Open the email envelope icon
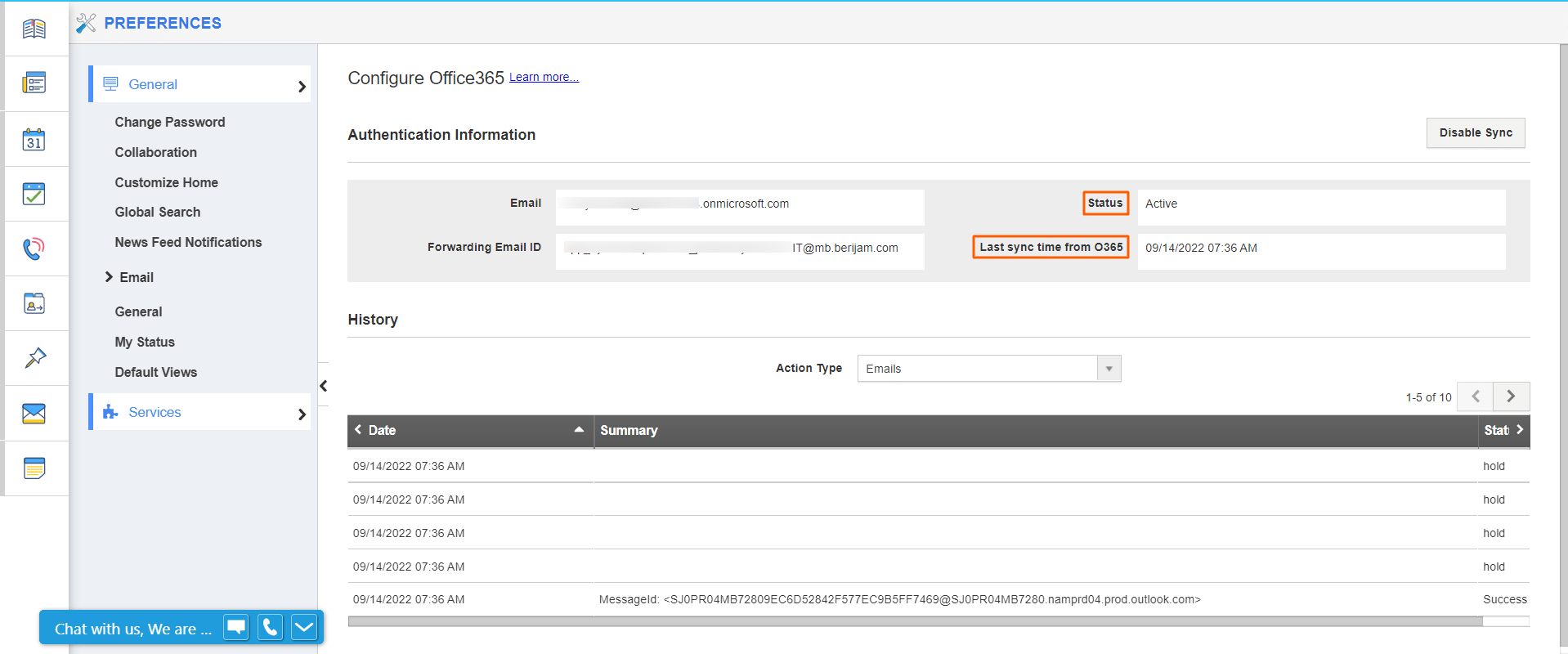Viewport: 1568px width, 654px height. [34, 414]
